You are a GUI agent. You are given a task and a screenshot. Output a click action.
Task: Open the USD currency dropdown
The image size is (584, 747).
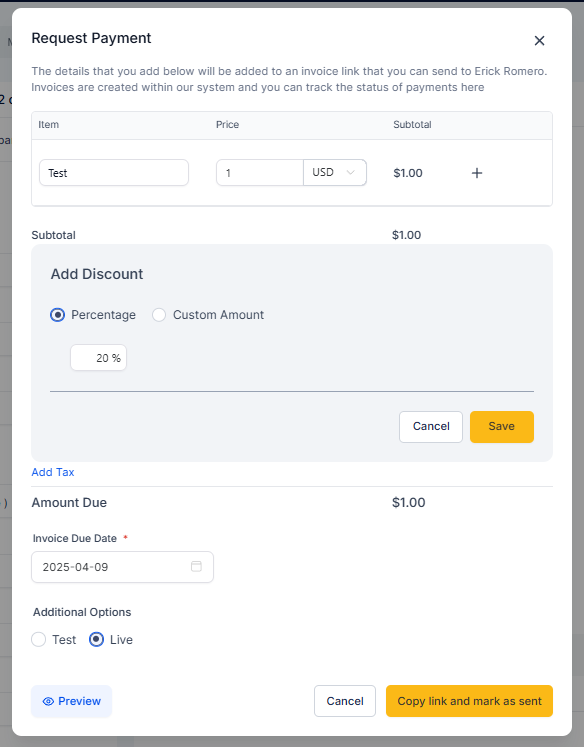[335, 172]
